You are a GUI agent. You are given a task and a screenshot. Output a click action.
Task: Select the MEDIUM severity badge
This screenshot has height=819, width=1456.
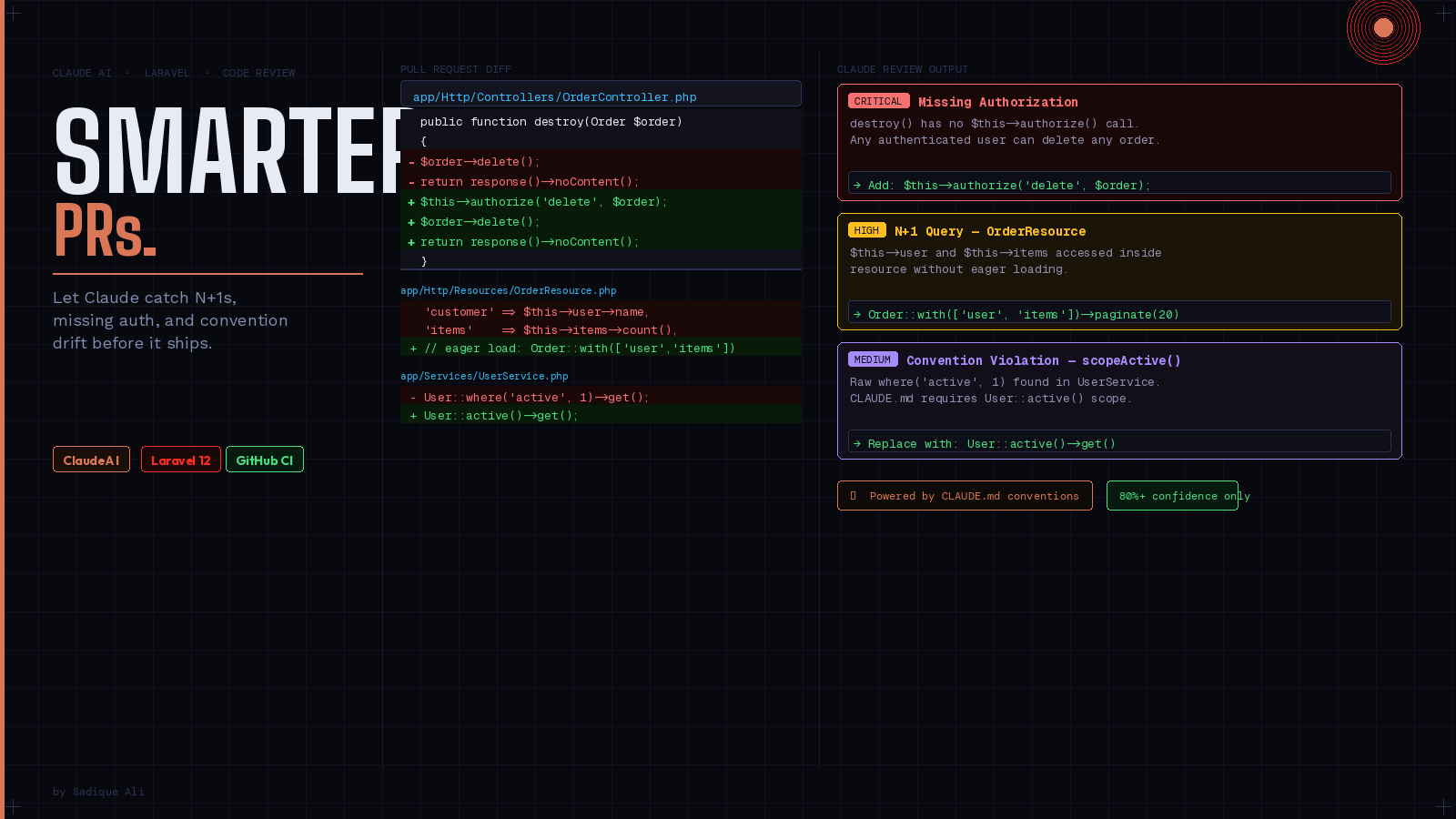coord(873,359)
